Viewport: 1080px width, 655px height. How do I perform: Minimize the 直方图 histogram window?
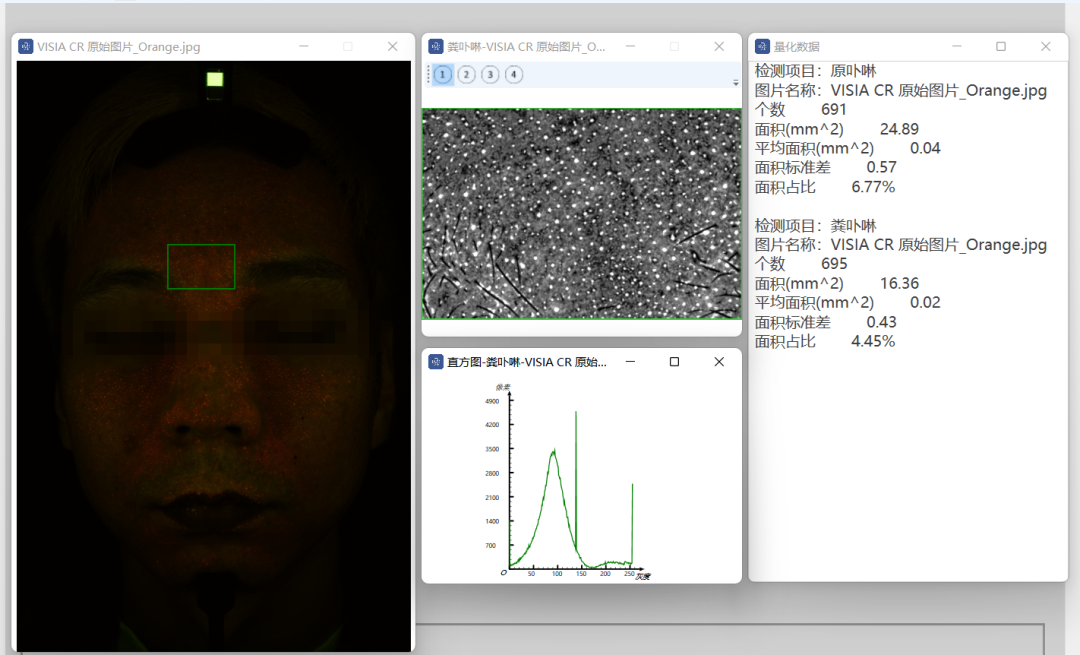(630, 362)
